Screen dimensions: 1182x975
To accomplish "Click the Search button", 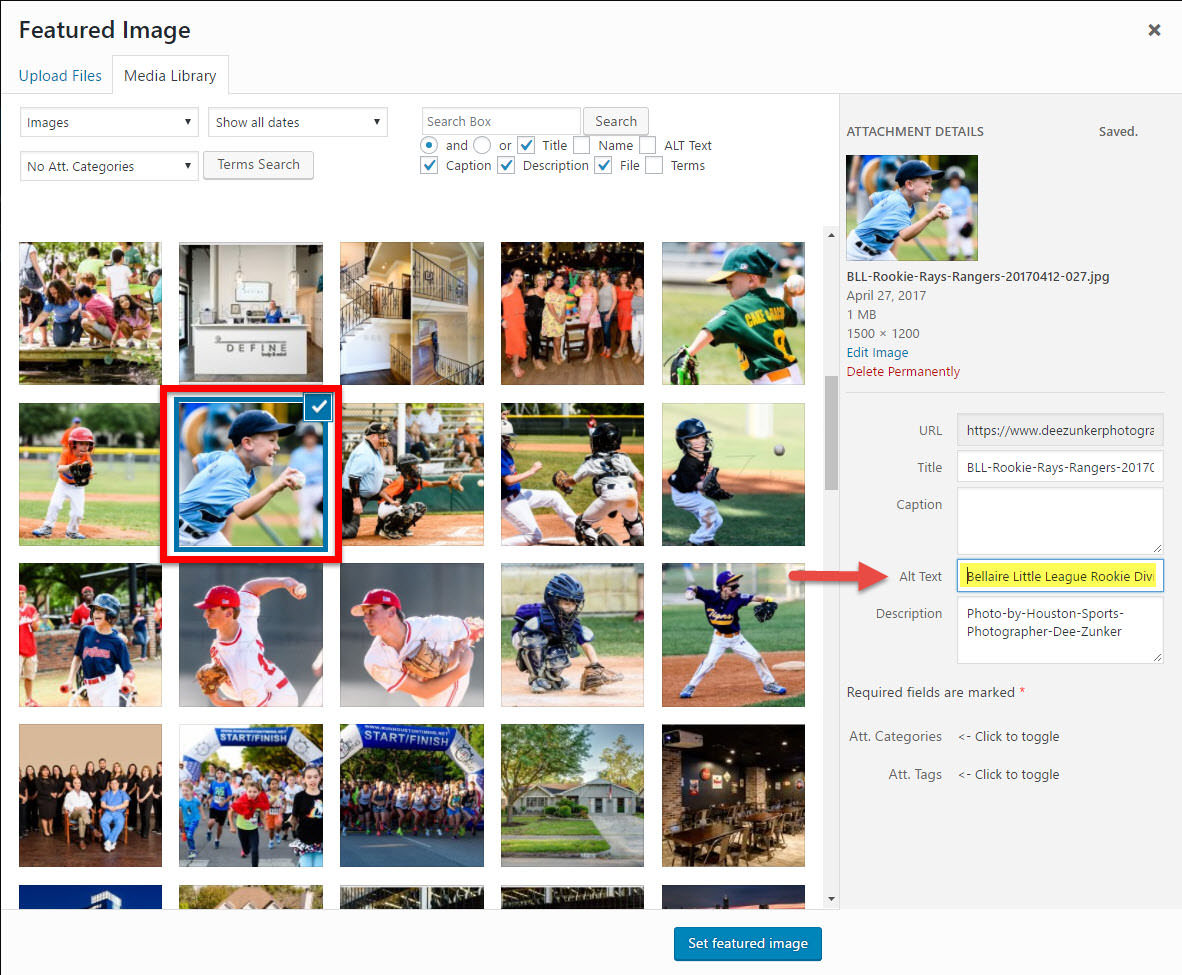I will 616,121.
